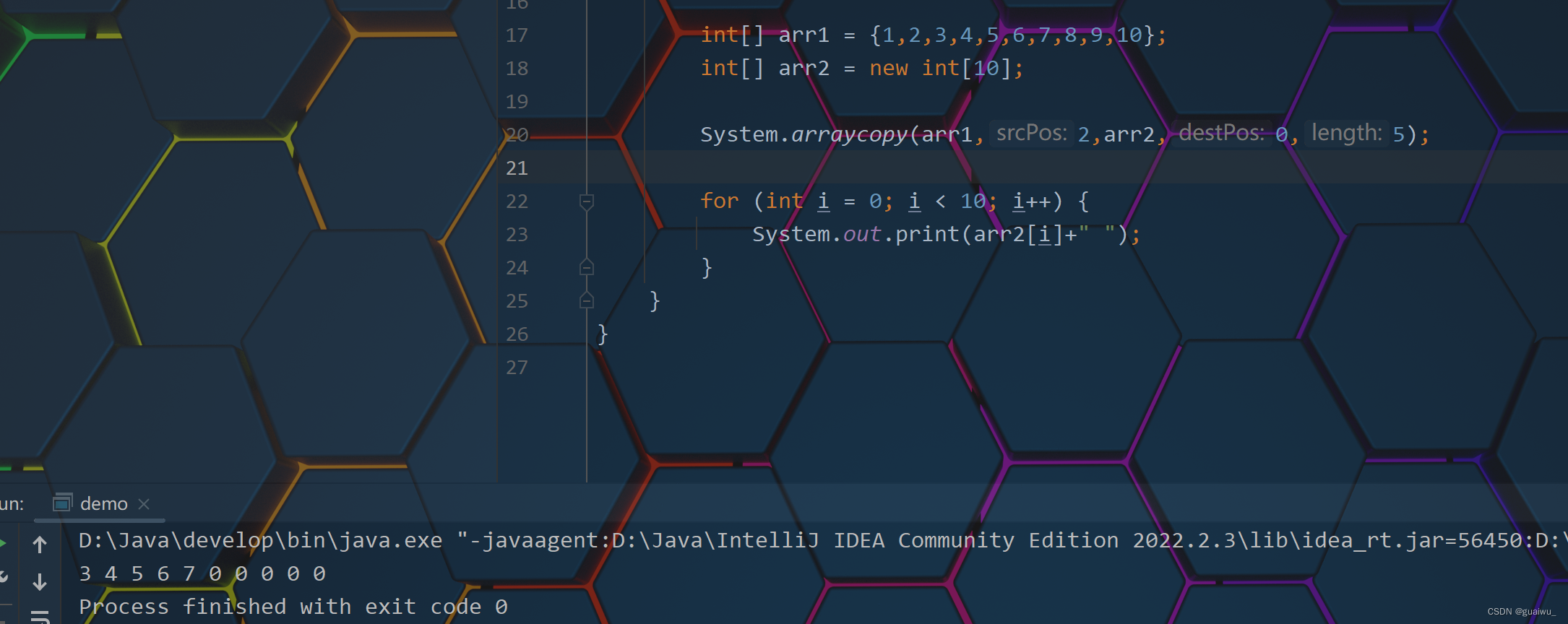1568x624 pixels.
Task: Click 'out' in System.out.print
Action: pos(862,235)
